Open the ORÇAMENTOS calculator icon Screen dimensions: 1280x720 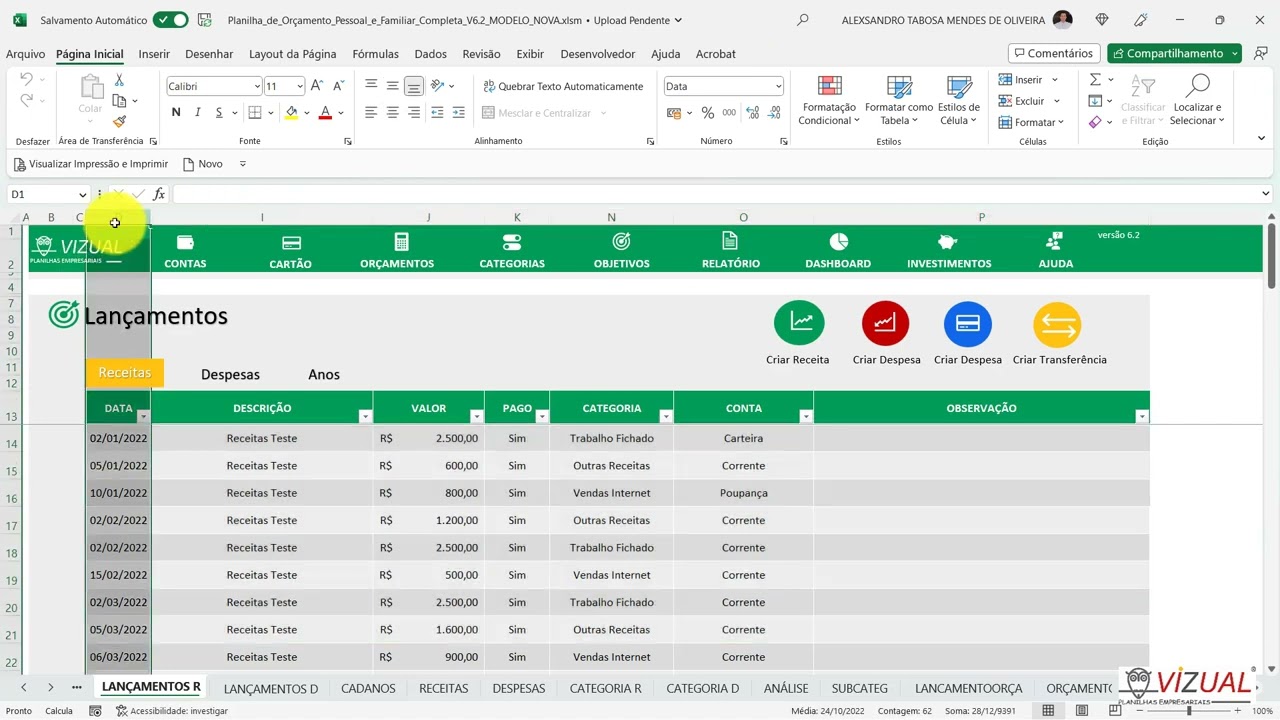pos(401,242)
